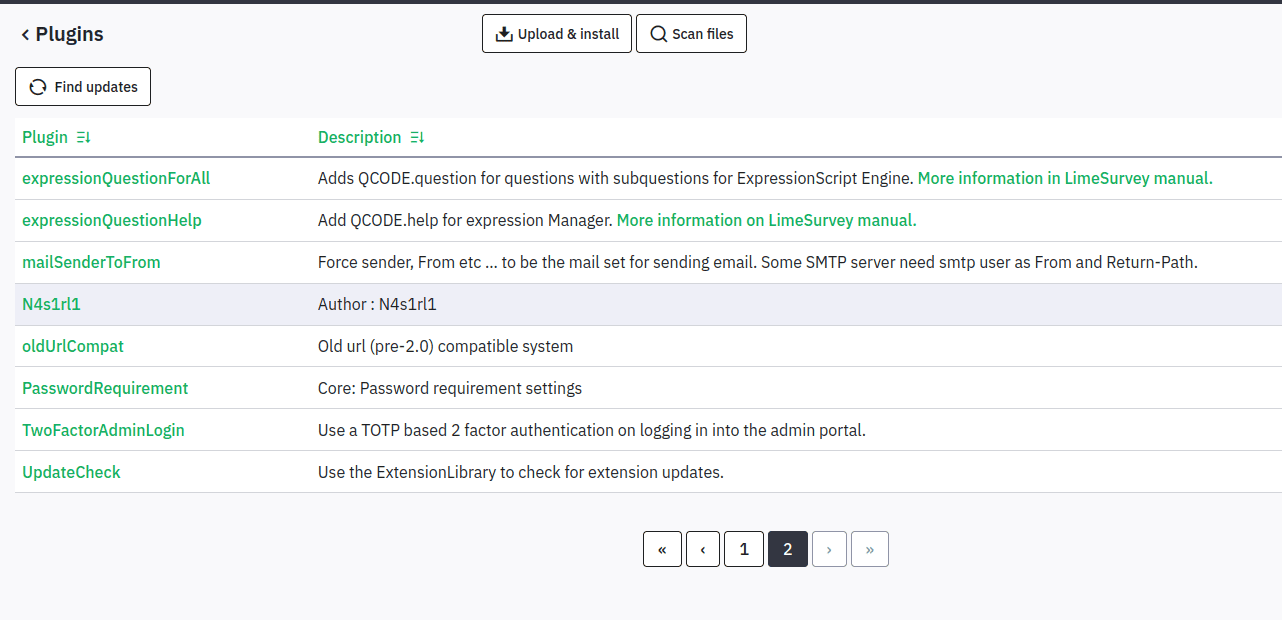The width and height of the screenshot is (1282, 620).
Task: Open the PasswordRequirement plugin
Action: click(105, 388)
